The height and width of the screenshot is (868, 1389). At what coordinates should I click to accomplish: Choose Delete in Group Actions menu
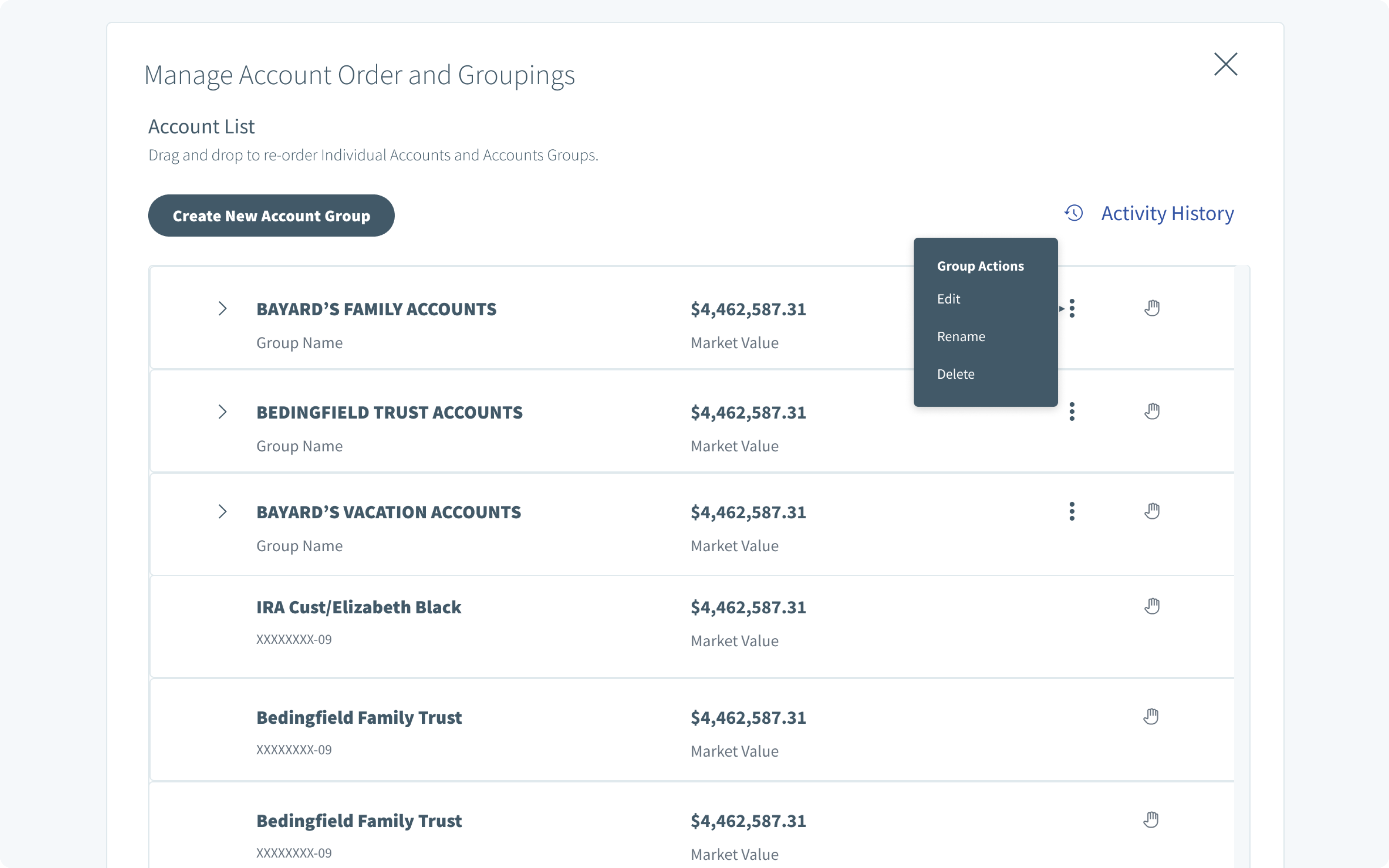click(956, 374)
